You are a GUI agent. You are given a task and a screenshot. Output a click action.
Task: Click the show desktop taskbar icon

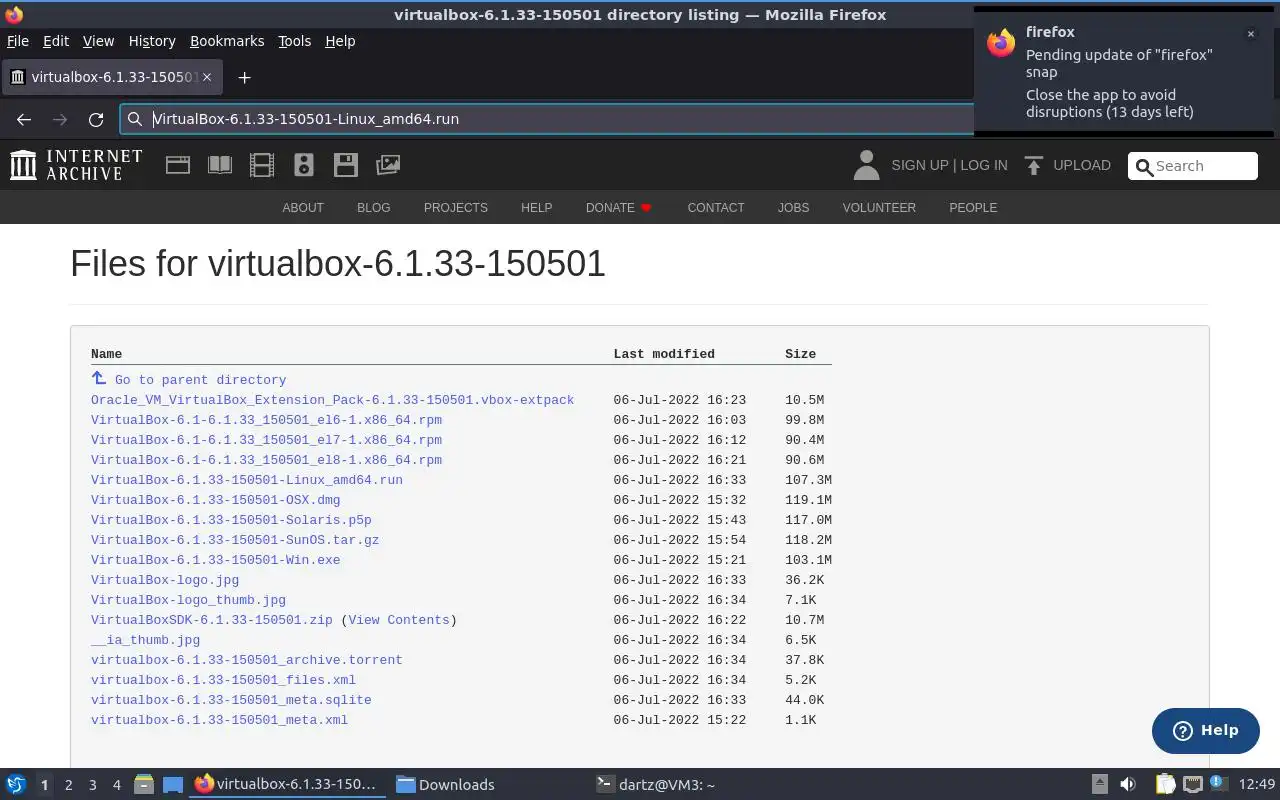click(173, 785)
